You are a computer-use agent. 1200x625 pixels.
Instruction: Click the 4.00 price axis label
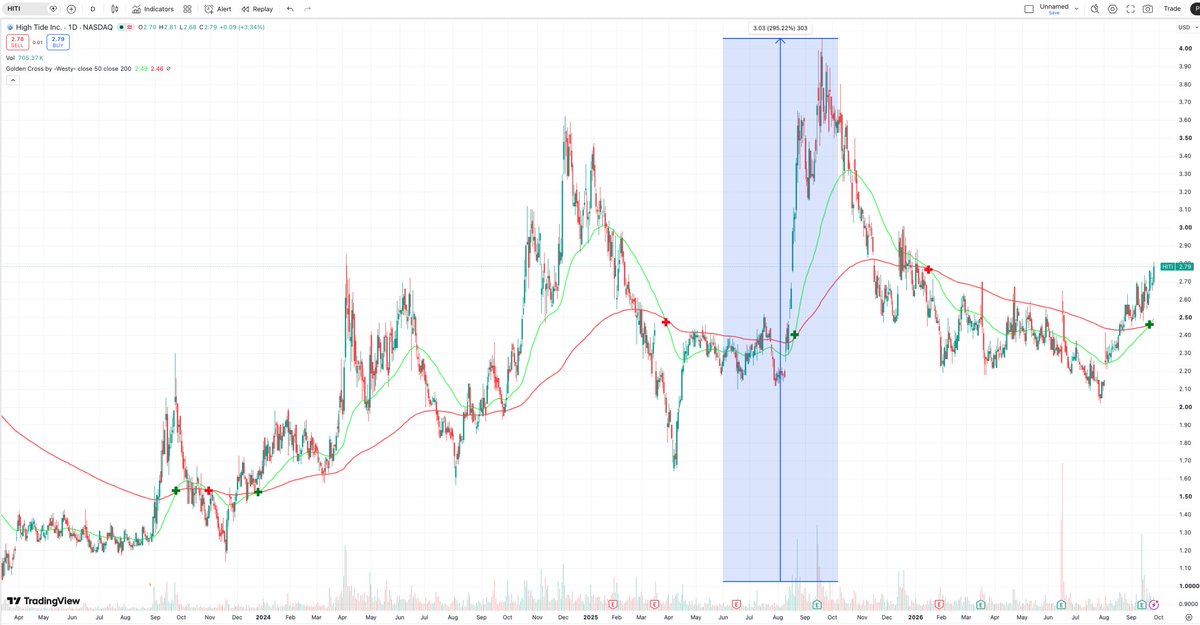point(1184,48)
